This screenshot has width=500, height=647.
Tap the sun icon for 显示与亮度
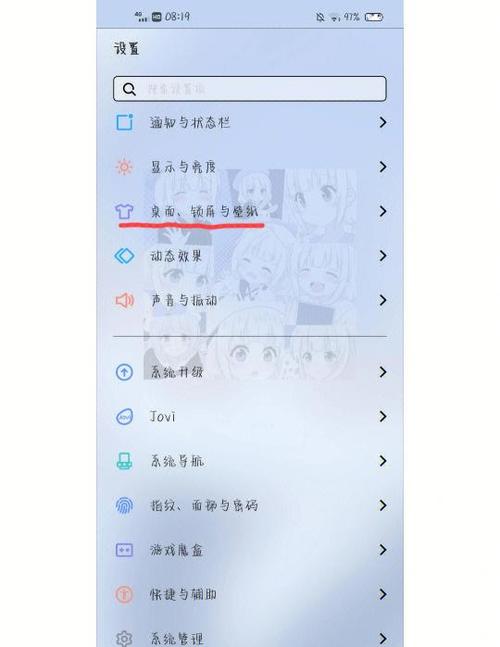[124, 167]
